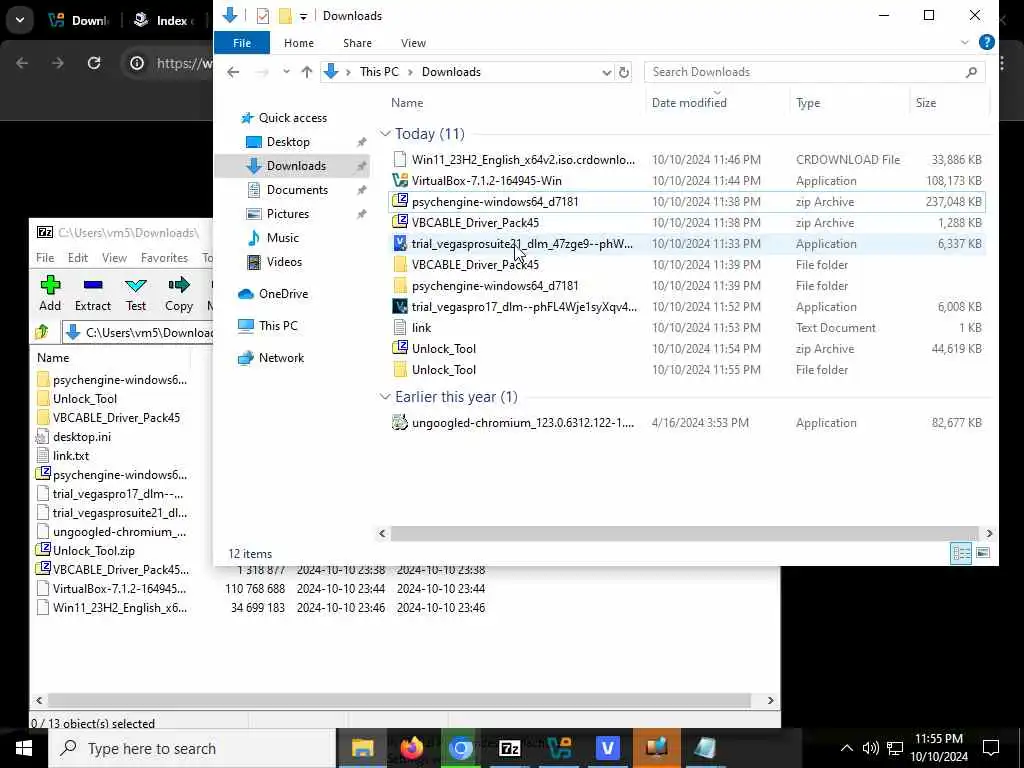
Task: Click the chevron after This PC breadcrumb
Action: [410, 72]
